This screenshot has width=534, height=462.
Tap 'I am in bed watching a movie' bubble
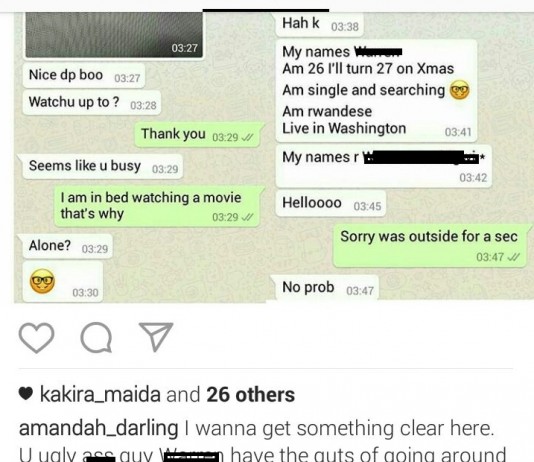(158, 206)
